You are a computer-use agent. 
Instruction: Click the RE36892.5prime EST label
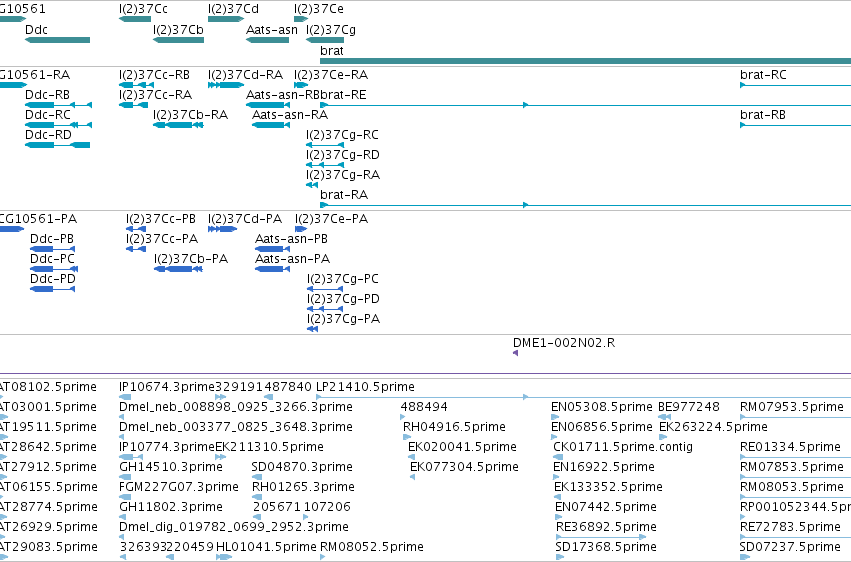coord(606,527)
